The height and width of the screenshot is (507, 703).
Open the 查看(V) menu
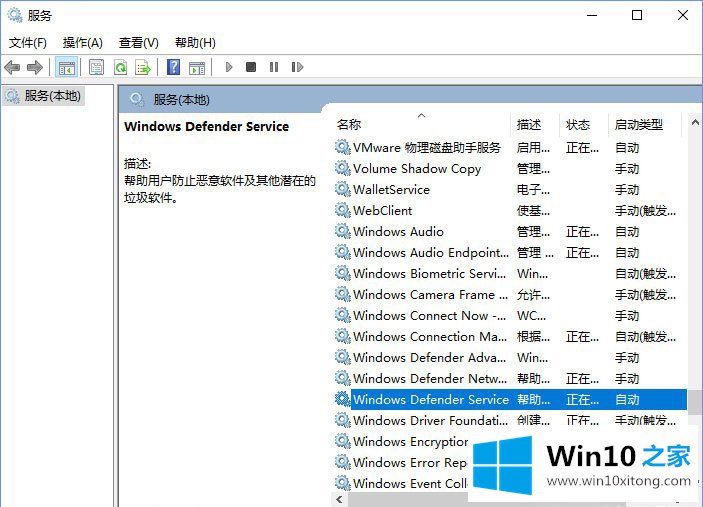pyautogui.click(x=139, y=43)
